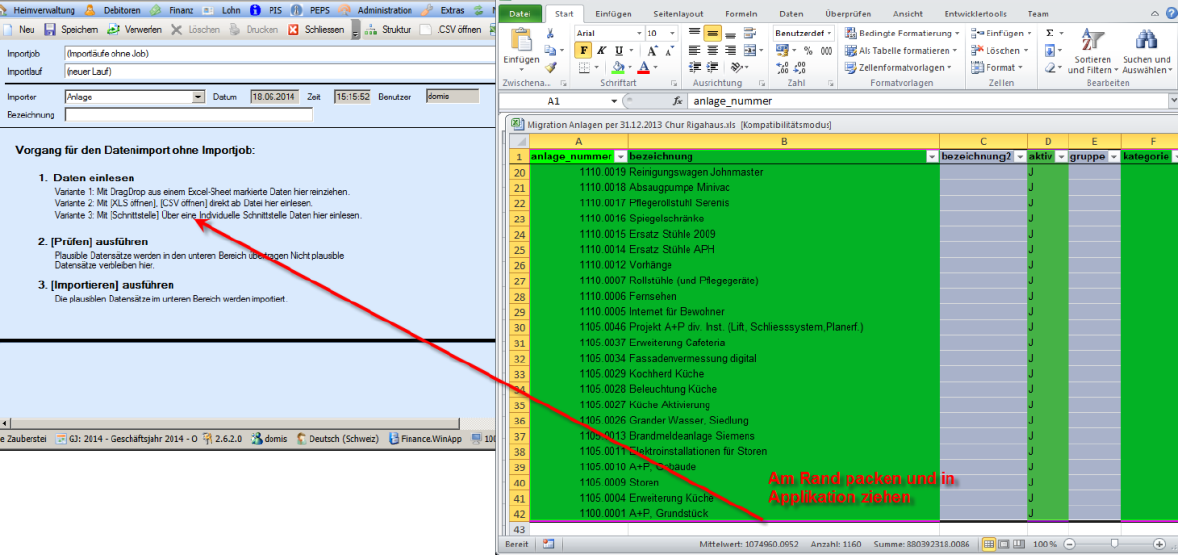Click Bedingte Formatierung button
Screen dimensions: 1178x555
[902, 33]
